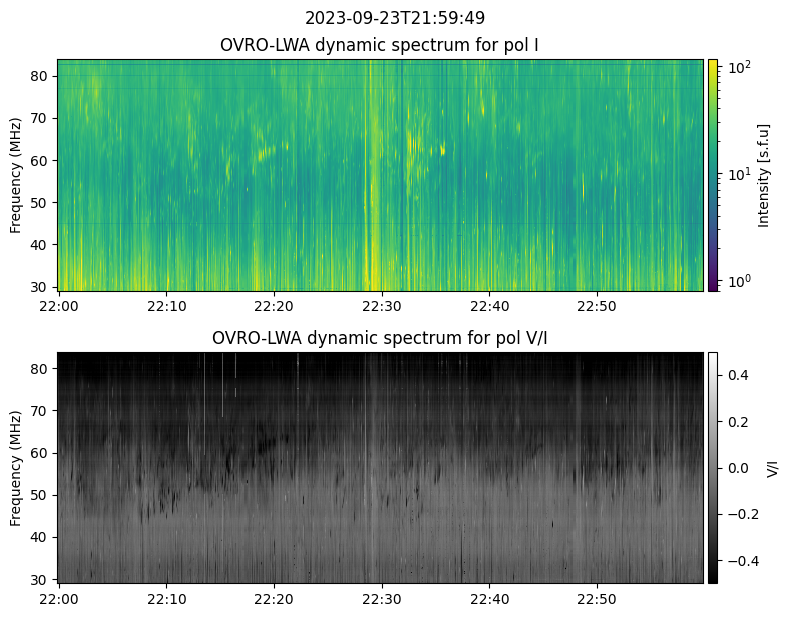Click the Intensity [s.f.u] colorbar label
The width and height of the screenshot is (790, 617).
click(x=765, y=175)
